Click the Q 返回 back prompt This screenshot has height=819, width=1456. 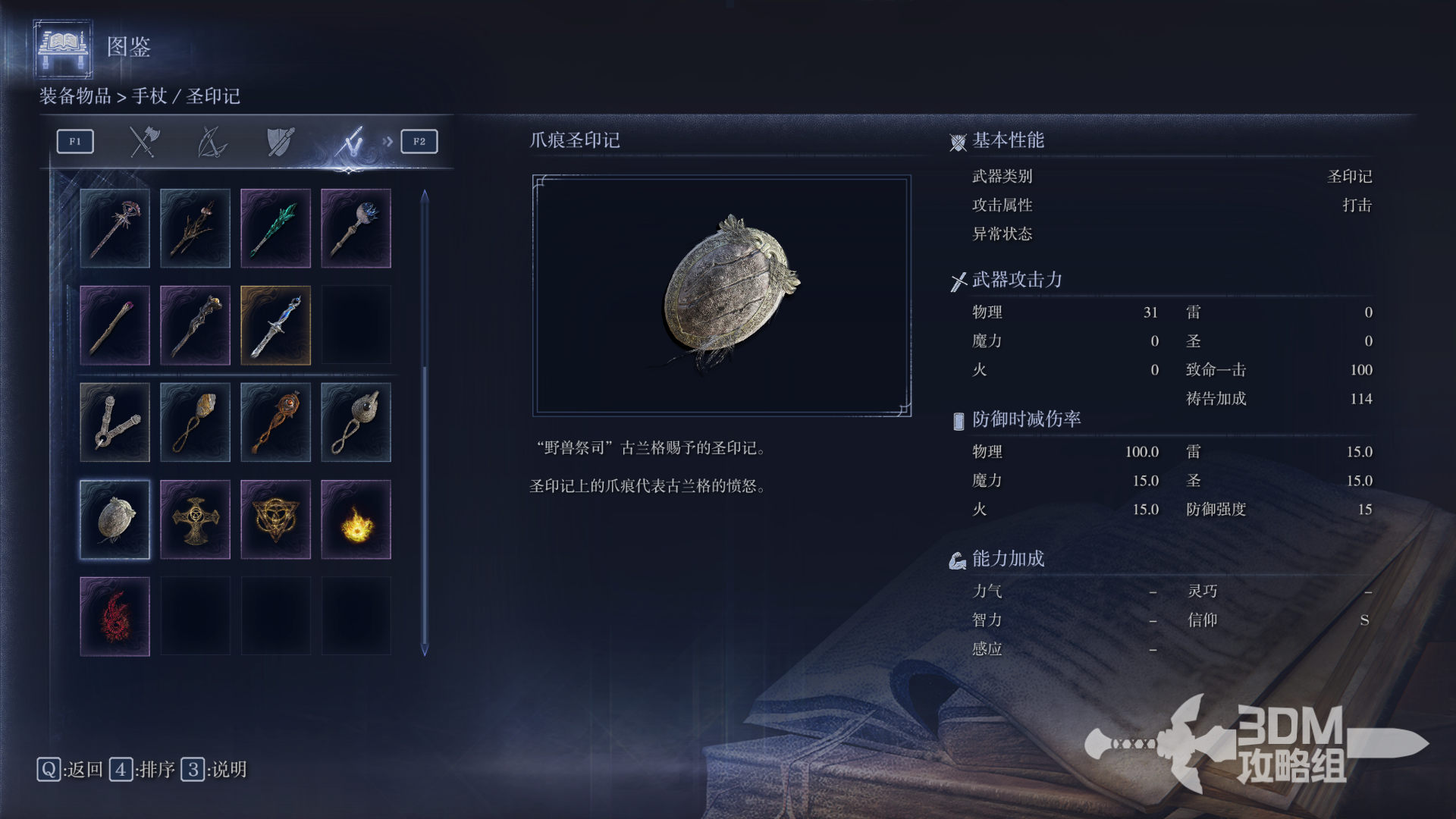70,770
